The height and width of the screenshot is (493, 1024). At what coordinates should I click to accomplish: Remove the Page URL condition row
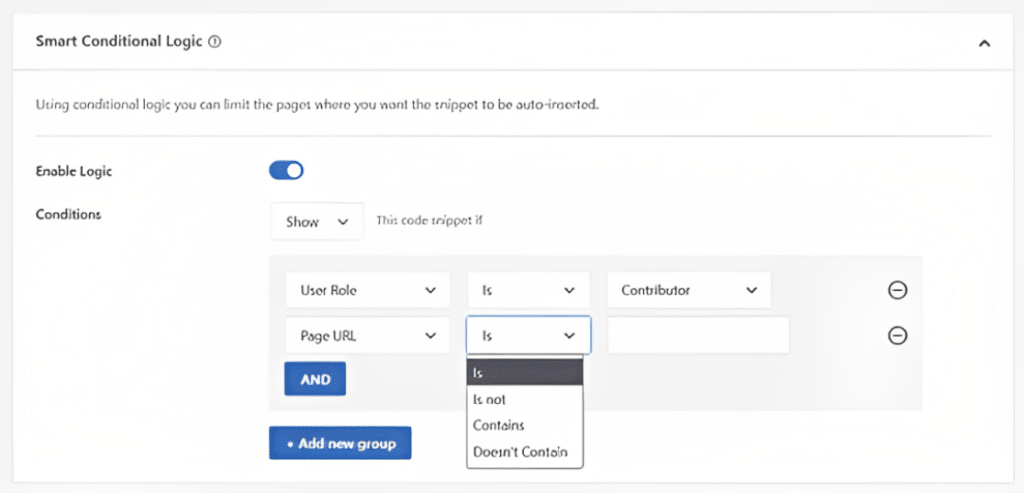[897, 336]
